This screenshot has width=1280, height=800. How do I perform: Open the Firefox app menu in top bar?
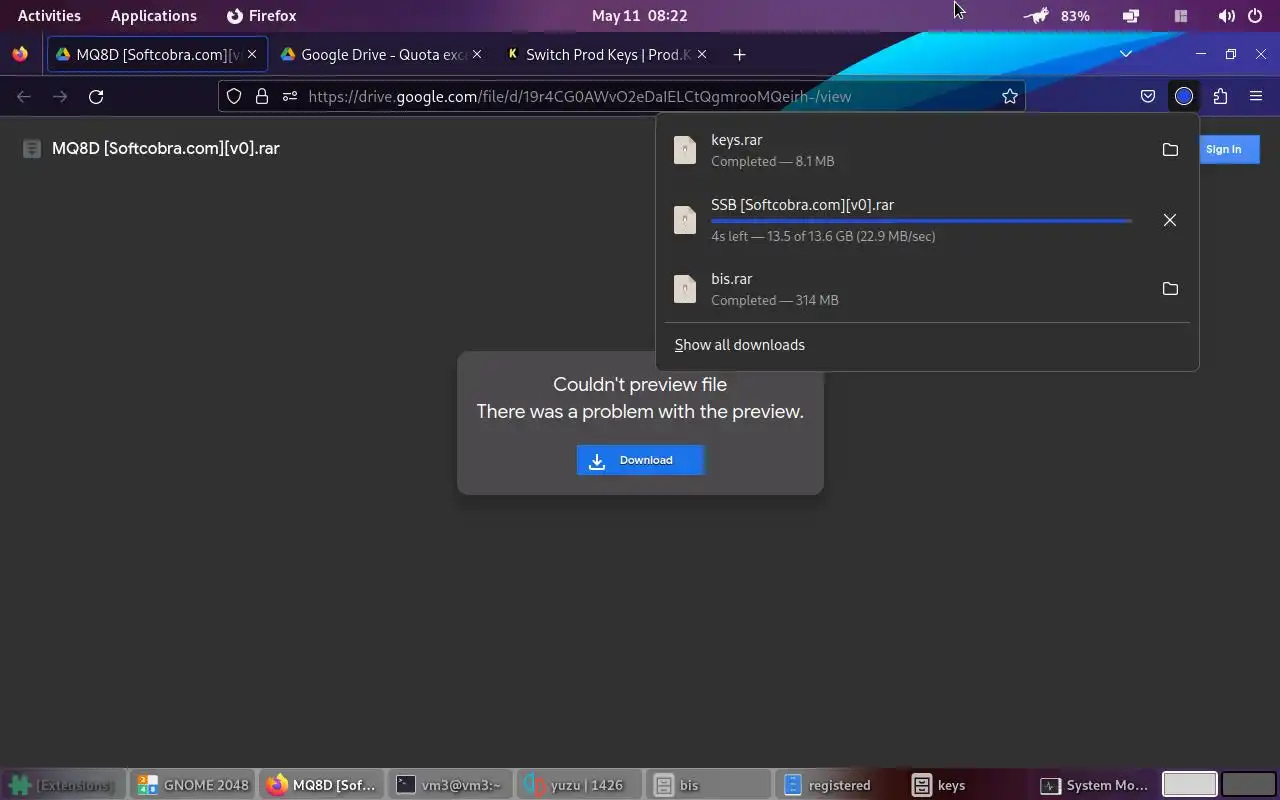(x=261, y=16)
